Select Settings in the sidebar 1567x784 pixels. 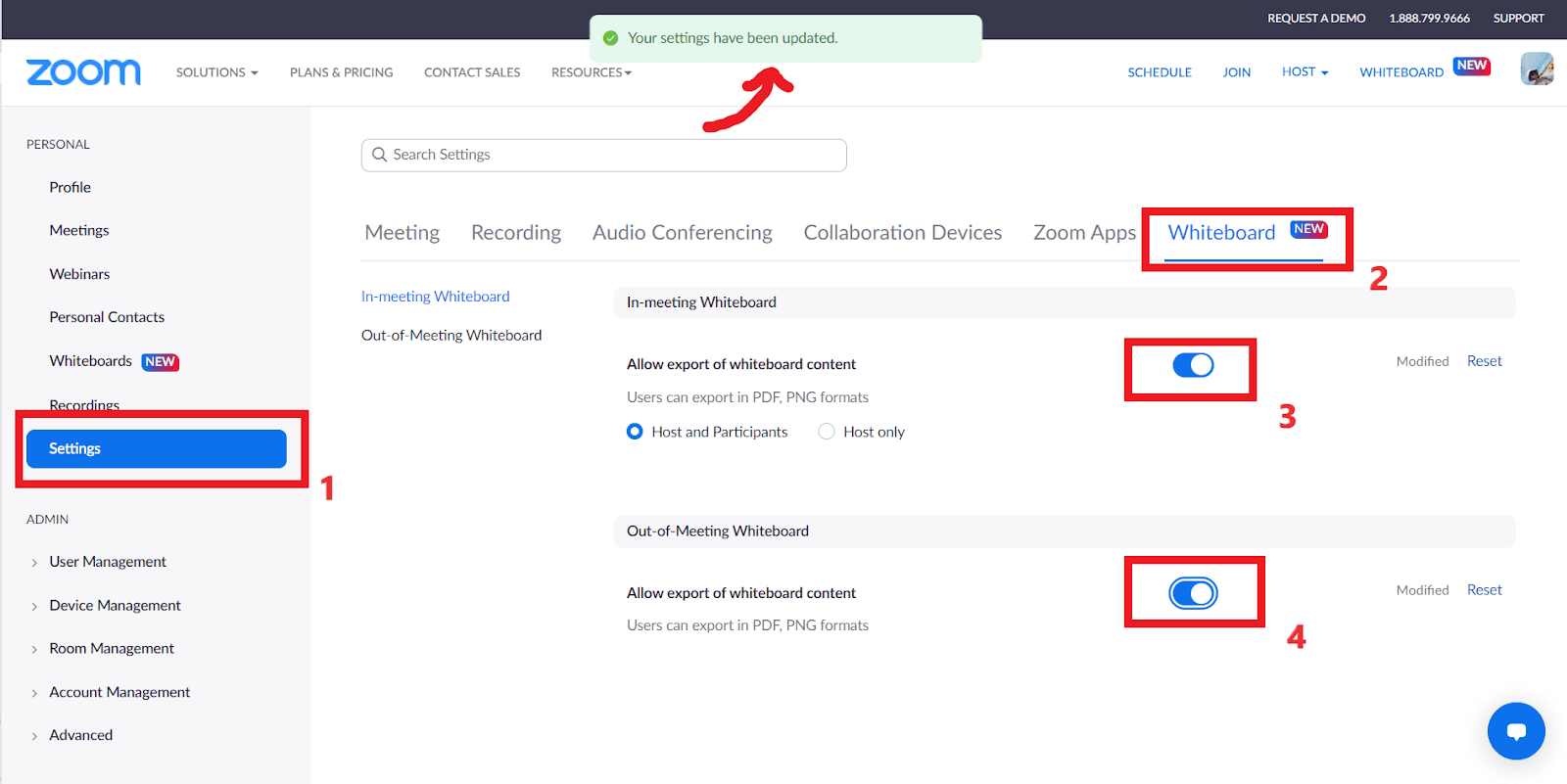pos(157,448)
